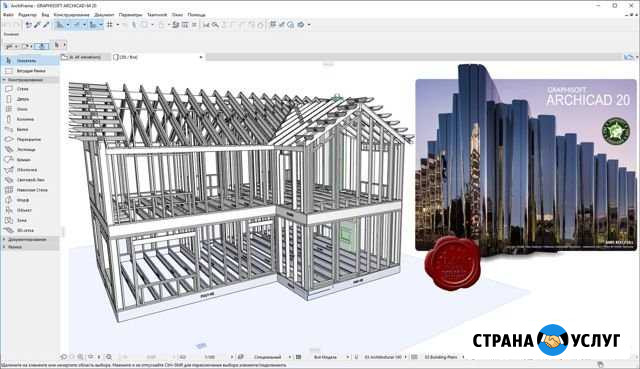This screenshot has height=369, width=640.
Task: Expand the Разное toolbox section
Action: tap(30, 247)
